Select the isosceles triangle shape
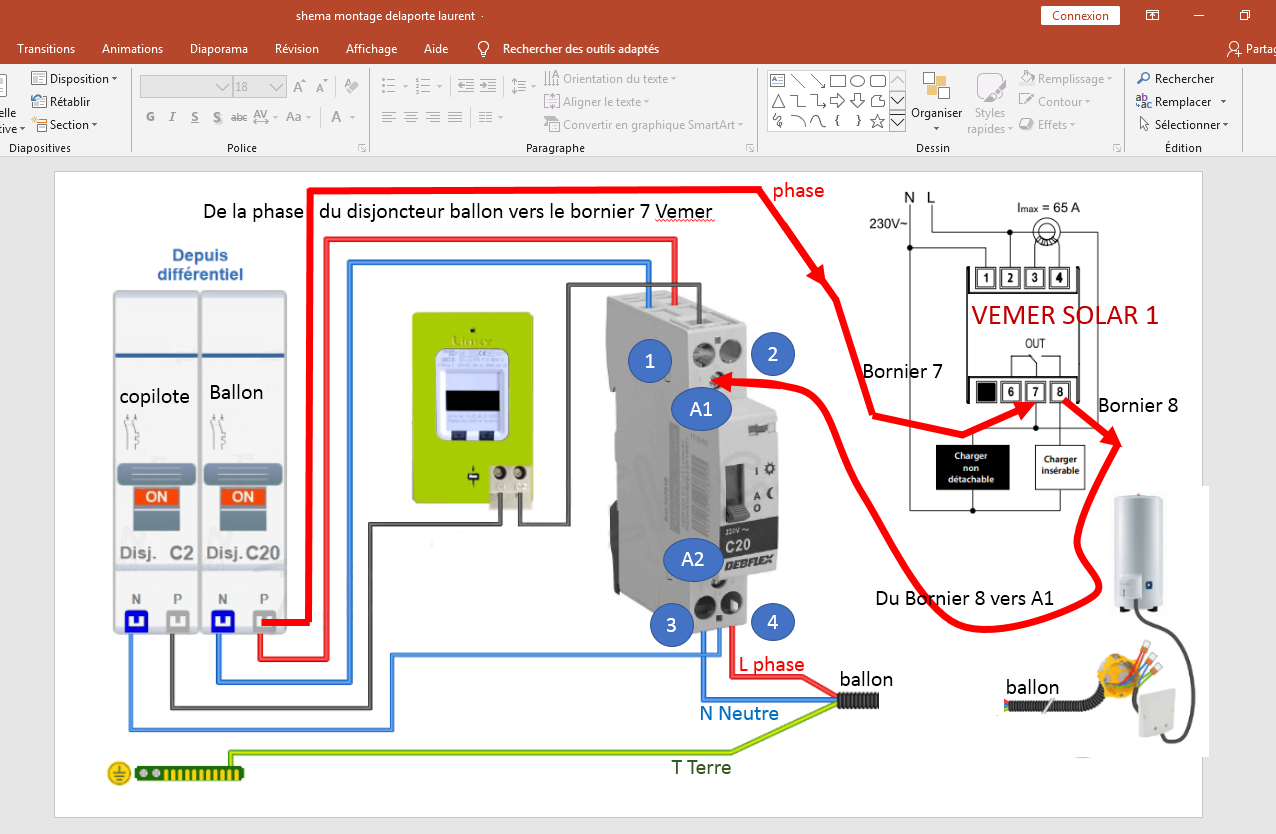Screen dimensions: 1276x834 click(x=777, y=101)
